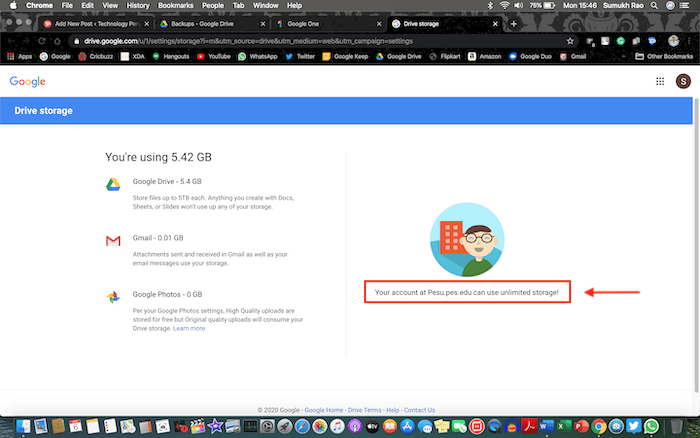Open the File menu
Viewport: 700px width, 438px height.
point(67,5)
